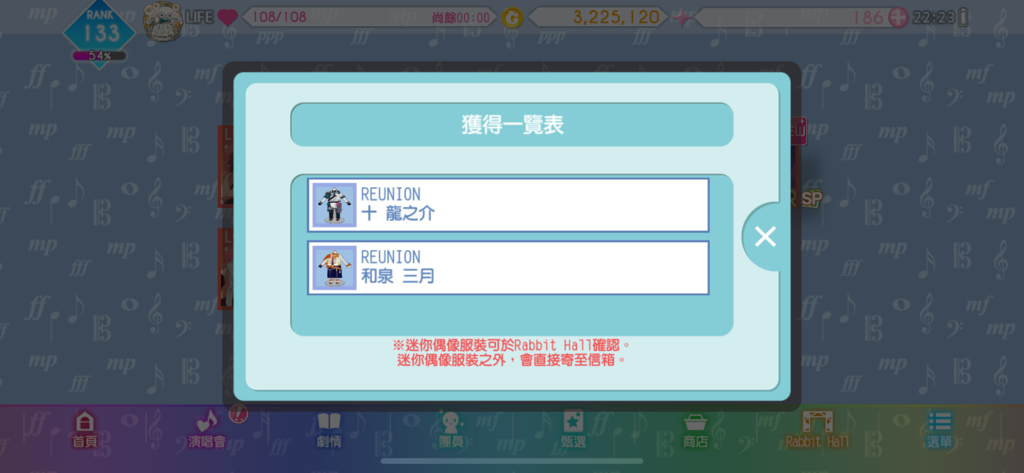1024x473 pixels.
Task: Tap the red plus to add stellar stones
Action: (899, 18)
